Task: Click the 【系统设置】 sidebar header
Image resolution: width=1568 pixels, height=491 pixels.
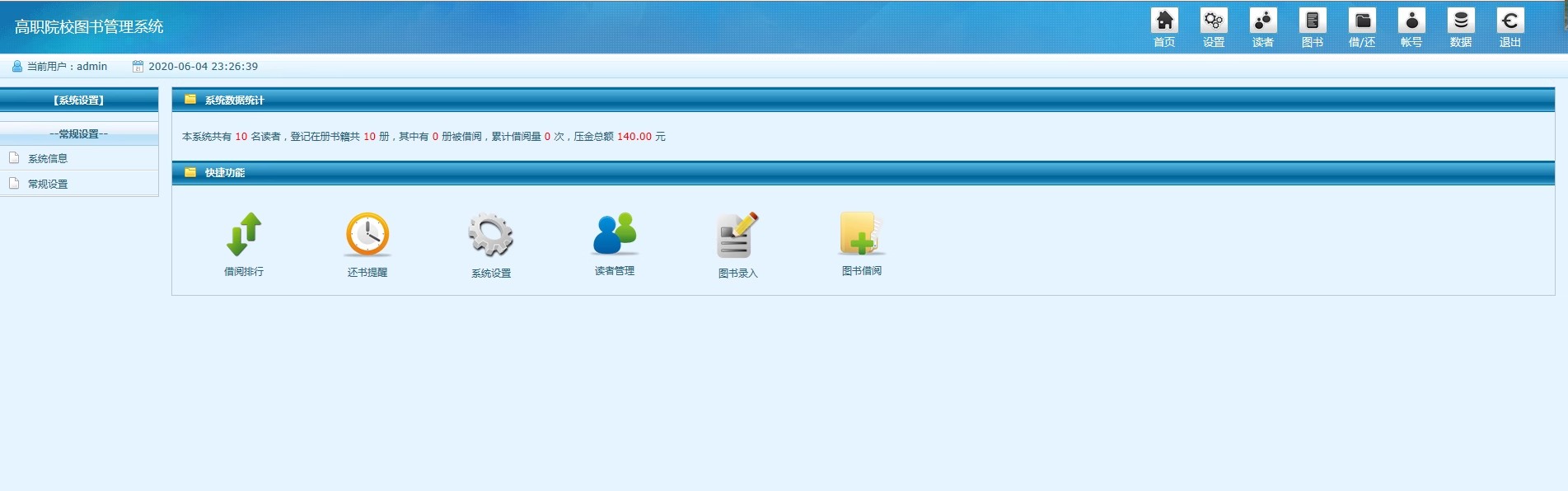Action: [79, 100]
